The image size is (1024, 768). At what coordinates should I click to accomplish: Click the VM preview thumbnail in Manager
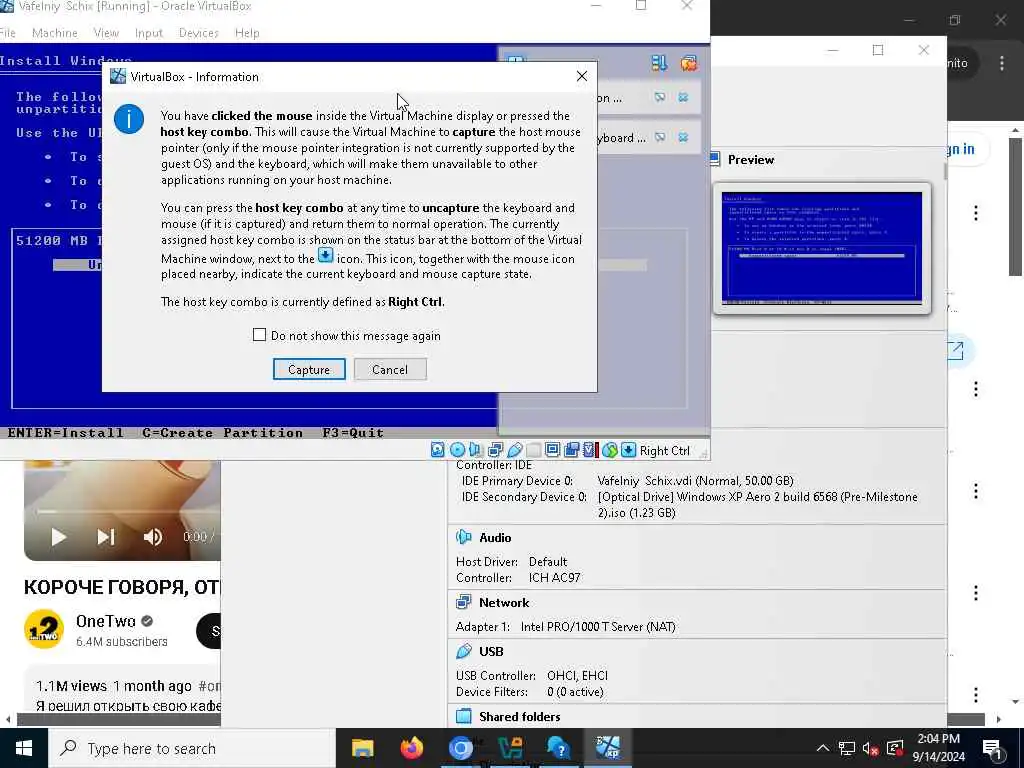822,248
